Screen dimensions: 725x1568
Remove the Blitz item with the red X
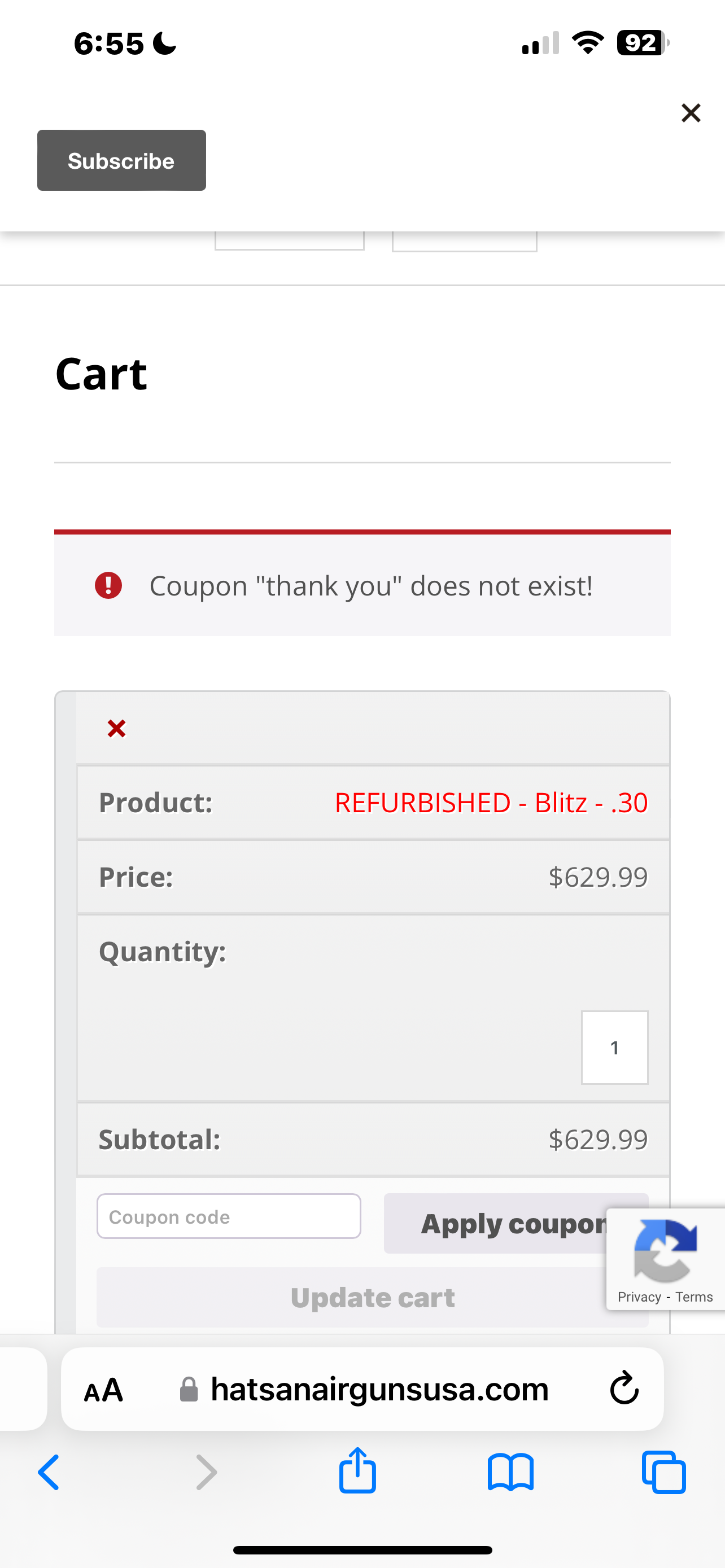pyautogui.click(x=116, y=728)
